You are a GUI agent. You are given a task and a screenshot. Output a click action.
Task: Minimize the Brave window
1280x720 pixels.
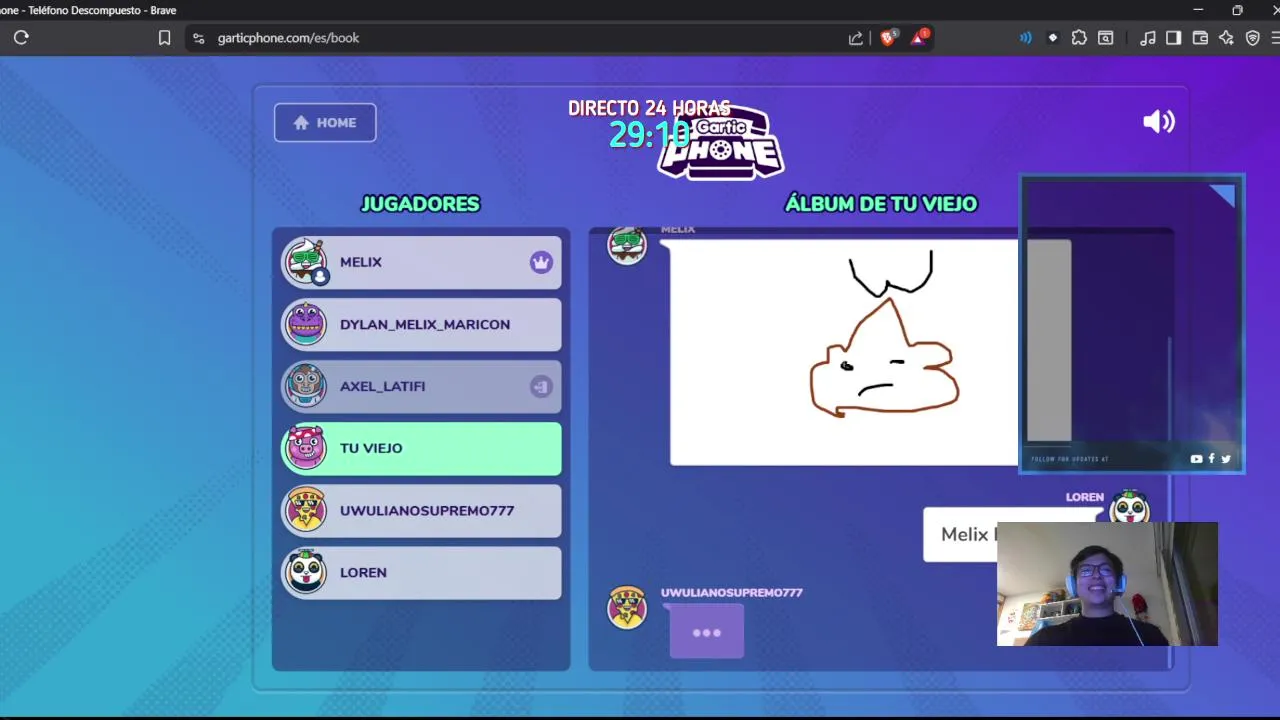1198,10
